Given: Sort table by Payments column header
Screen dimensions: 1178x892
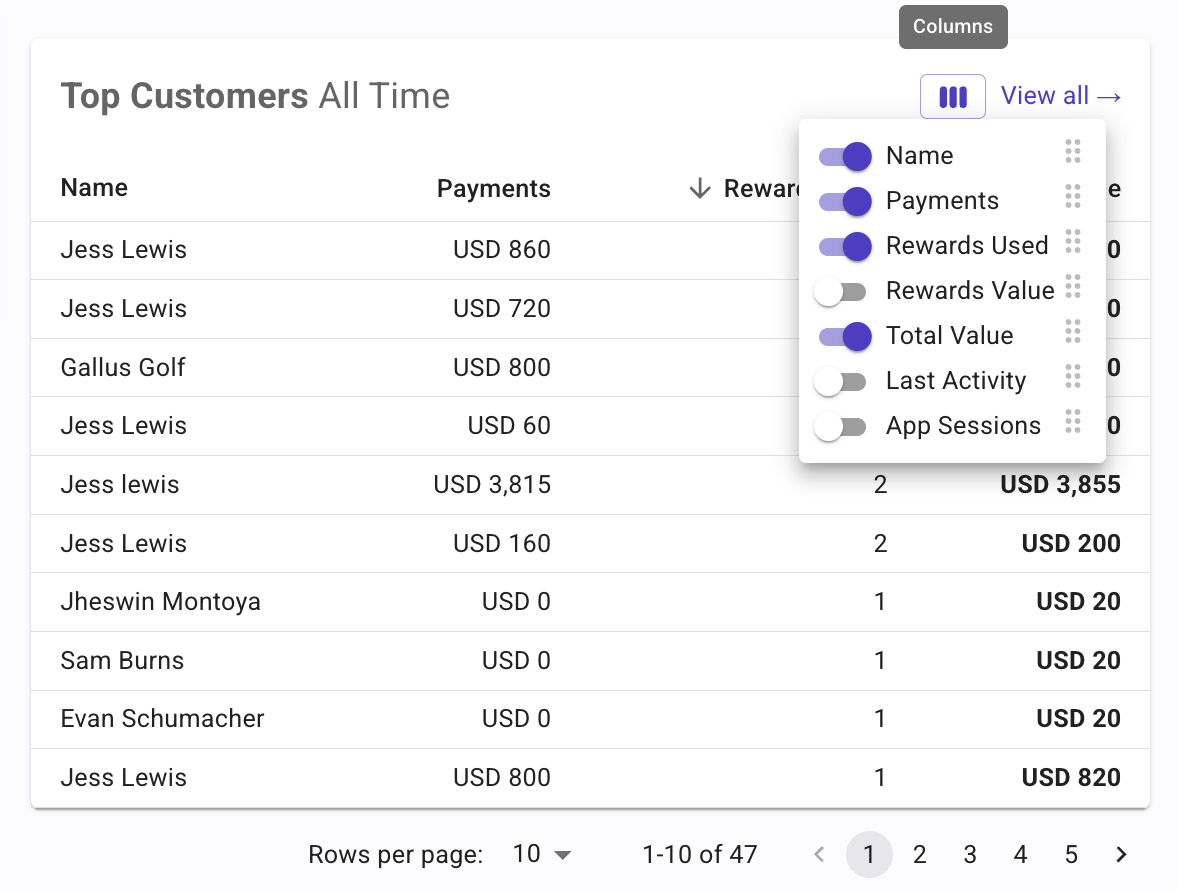Looking at the screenshot, I should coord(493,189).
